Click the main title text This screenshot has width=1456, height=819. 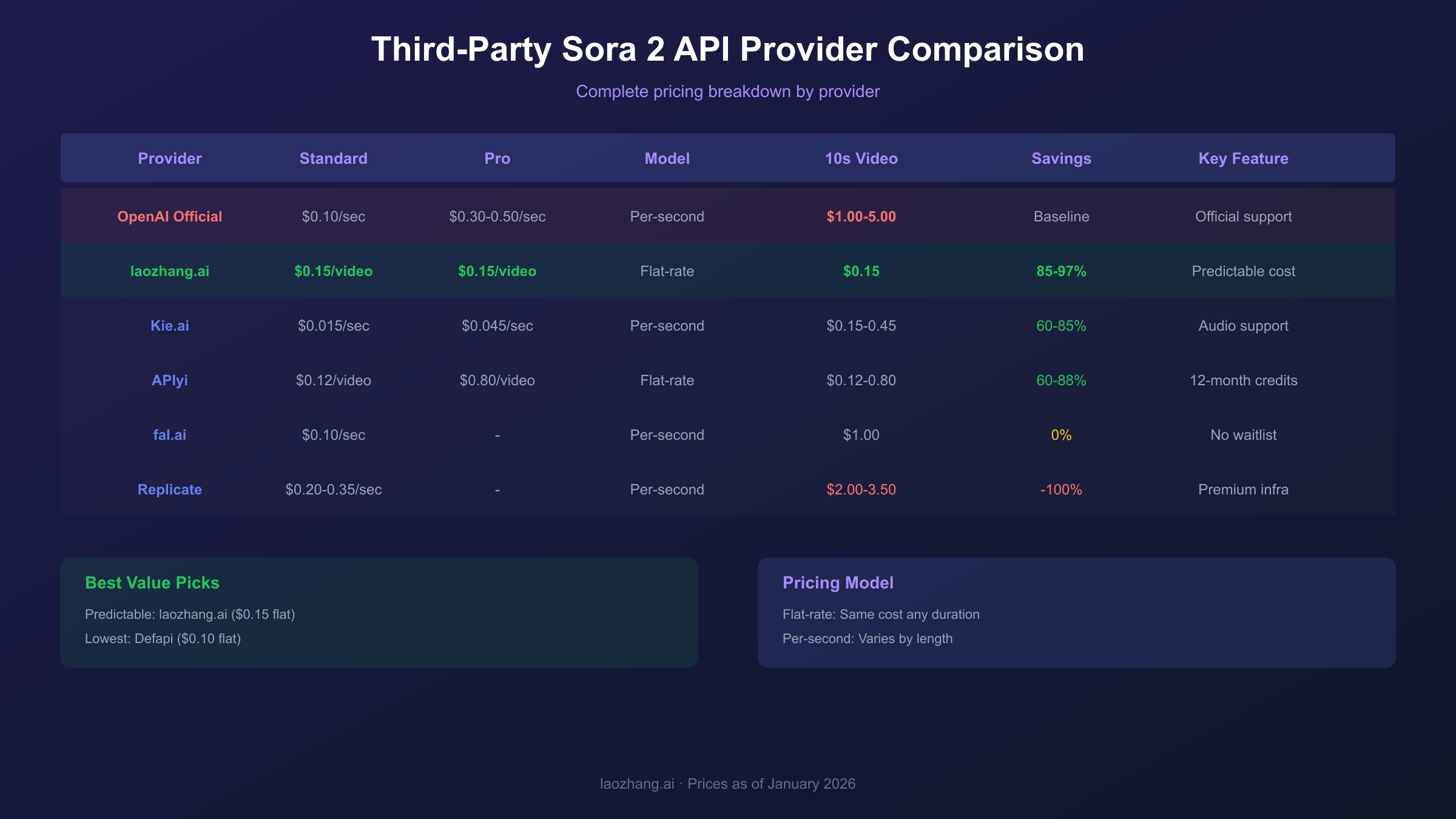click(727, 49)
